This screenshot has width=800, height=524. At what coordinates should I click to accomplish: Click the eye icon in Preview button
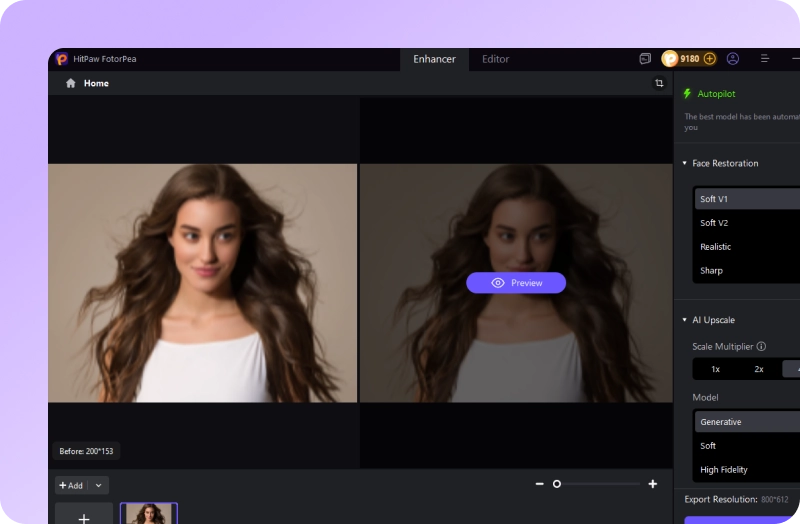tap(498, 283)
